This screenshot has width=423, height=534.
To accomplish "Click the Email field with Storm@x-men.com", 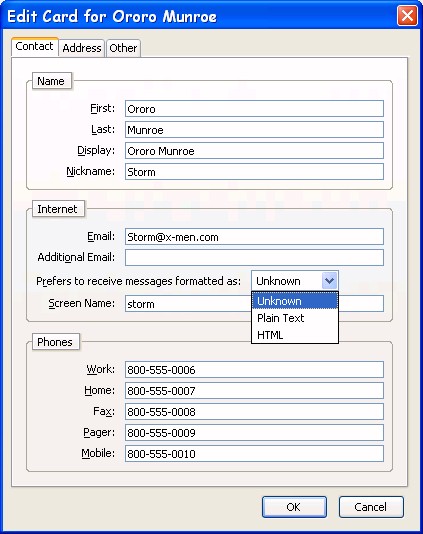I will click(x=254, y=237).
